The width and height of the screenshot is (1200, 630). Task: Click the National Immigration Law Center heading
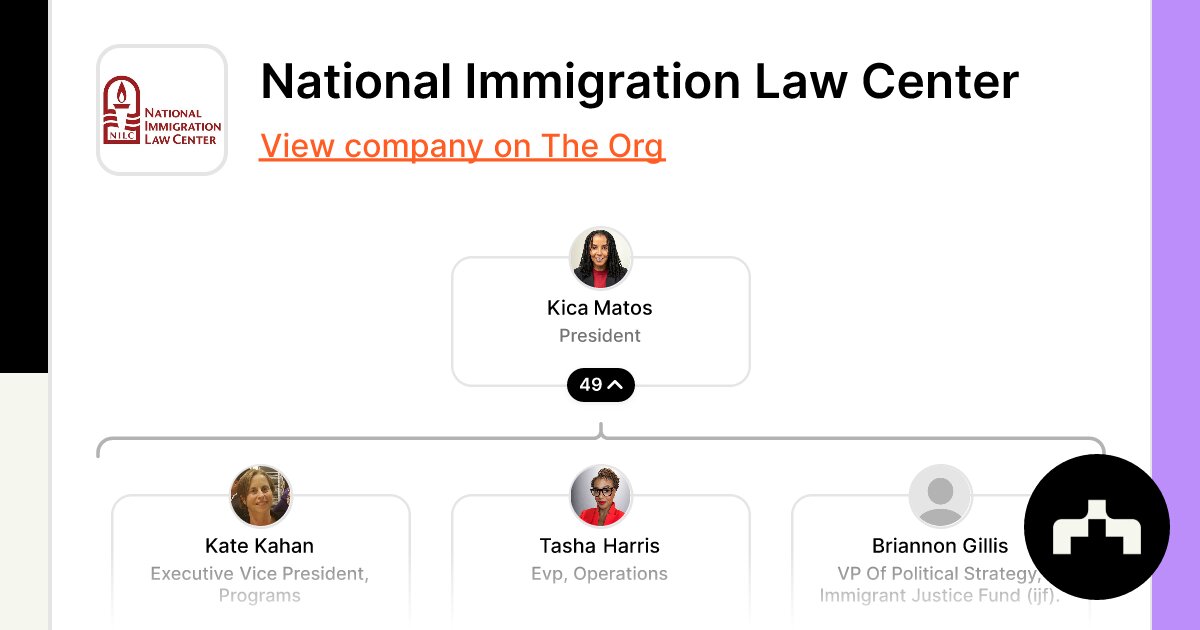[640, 82]
